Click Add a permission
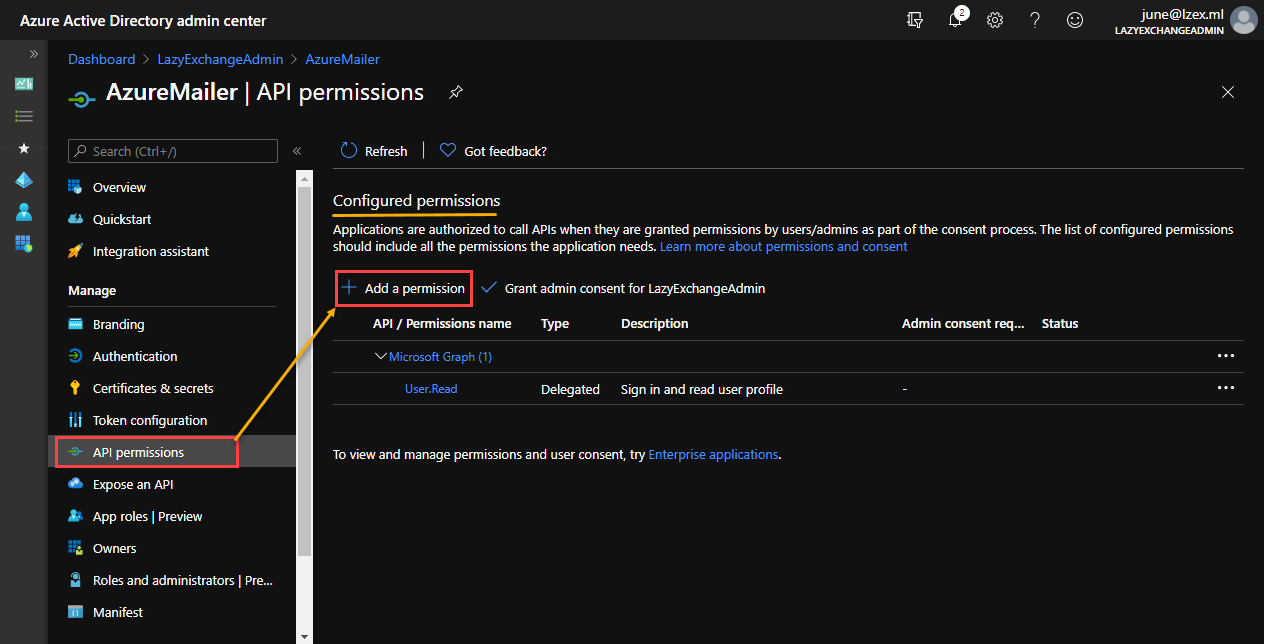The width and height of the screenshot is (1264, 644). [403, 288]
